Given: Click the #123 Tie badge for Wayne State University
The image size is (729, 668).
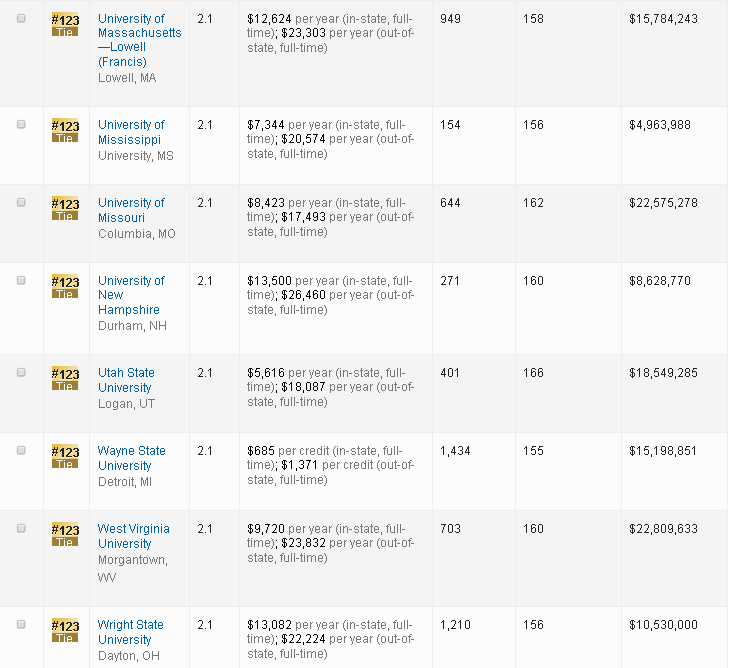Looking at the screenshot, I should click(65, 456).
